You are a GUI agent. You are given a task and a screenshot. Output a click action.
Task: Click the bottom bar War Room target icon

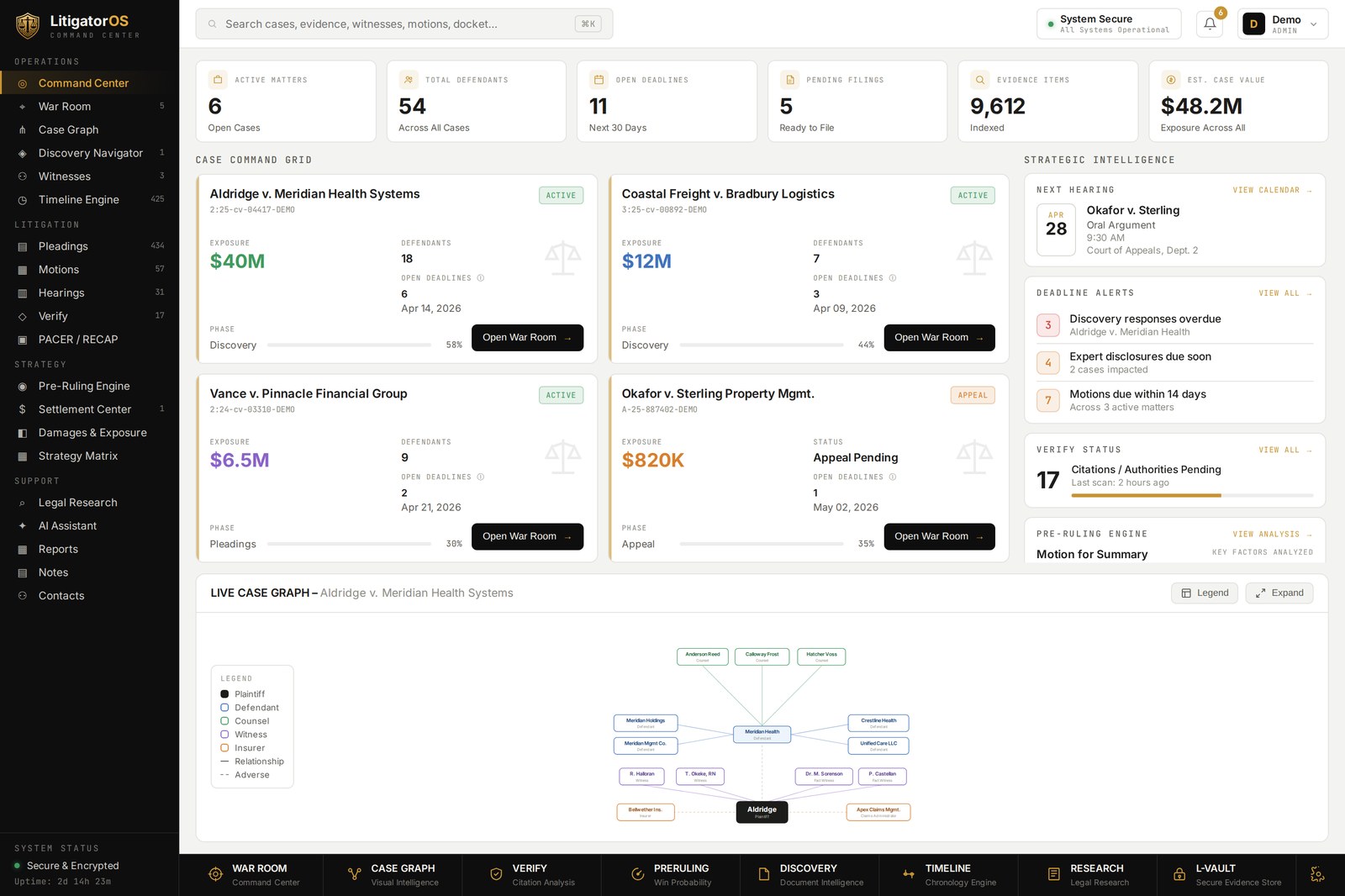(x=215, y=874)
